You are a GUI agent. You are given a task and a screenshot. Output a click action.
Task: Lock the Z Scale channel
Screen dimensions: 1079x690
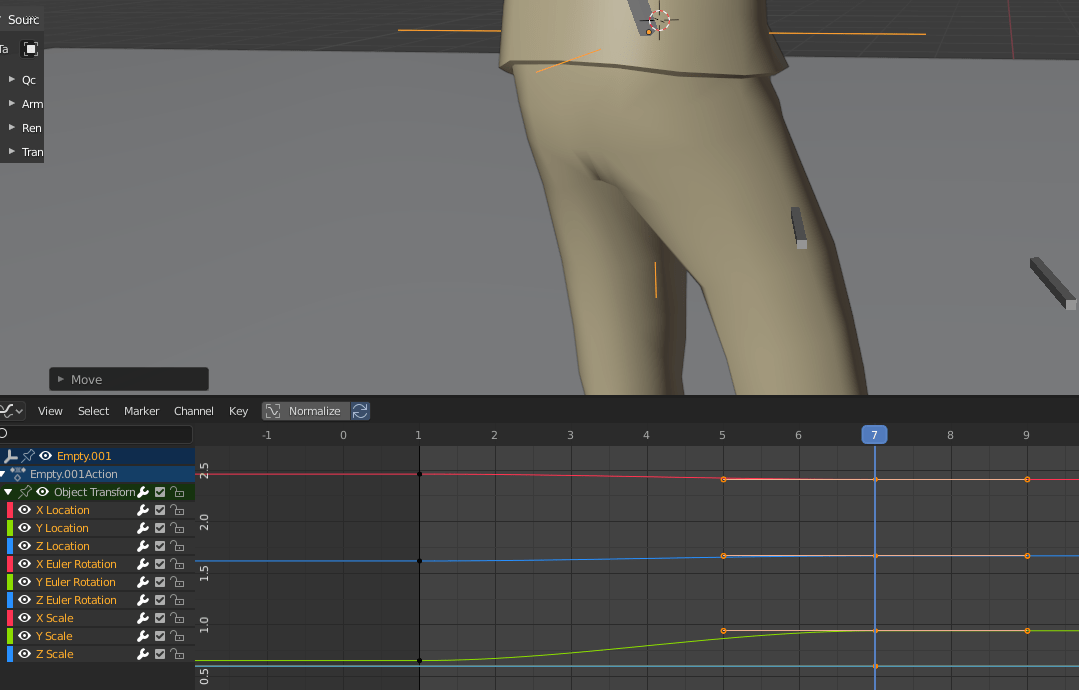tap(178, 654)
